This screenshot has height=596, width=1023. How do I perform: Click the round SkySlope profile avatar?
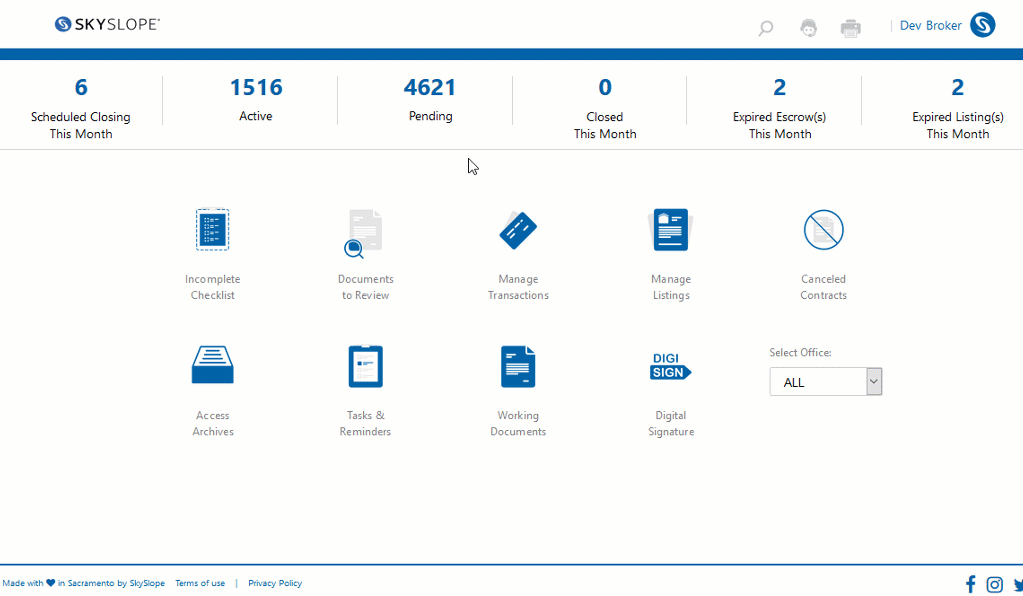[983, 25]
